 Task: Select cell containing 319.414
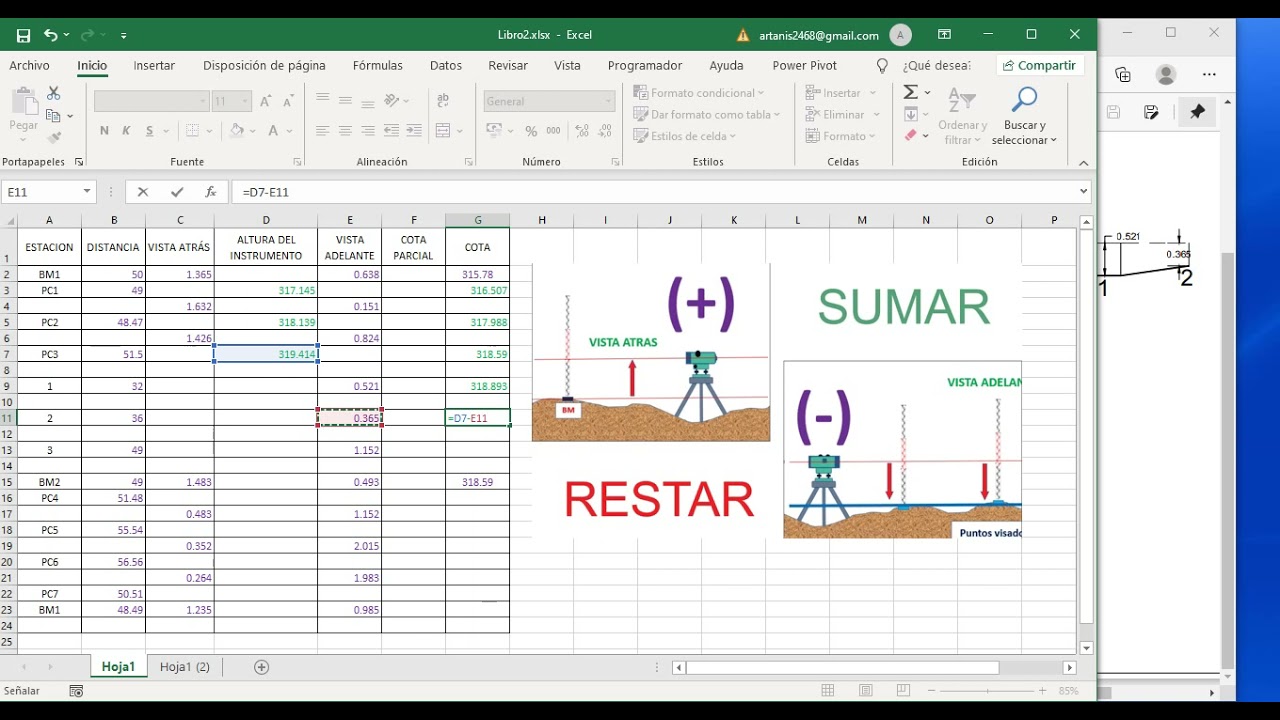click(x=266, y=354)
